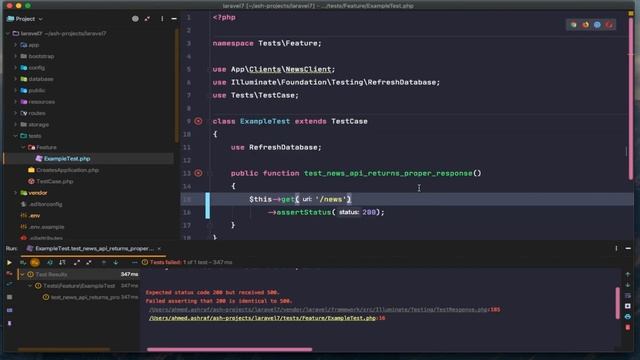Image resolution: width=640 pixels, height=360 pixels.
Task: Open Run panel options (three dots)
Action: (616, 248)
